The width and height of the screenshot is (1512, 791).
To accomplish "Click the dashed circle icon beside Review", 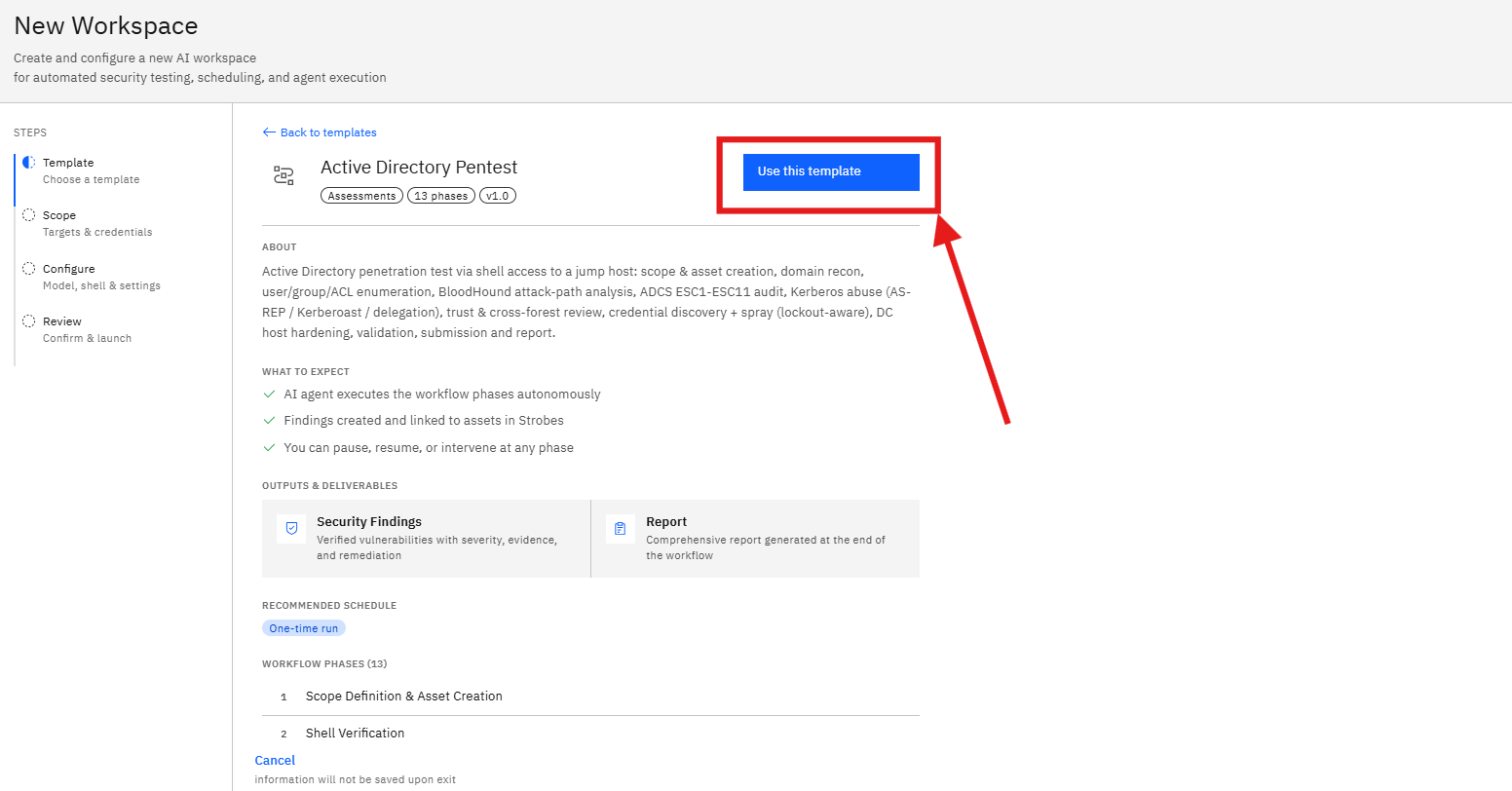I will [x=28, y=321].
